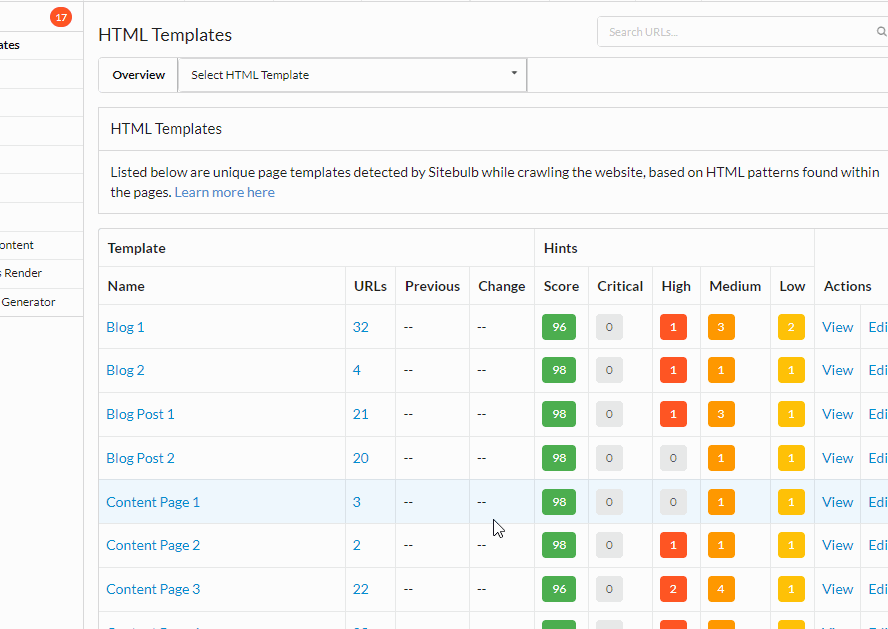Click the green score badge for Blog Post 1

pos(559,414)
